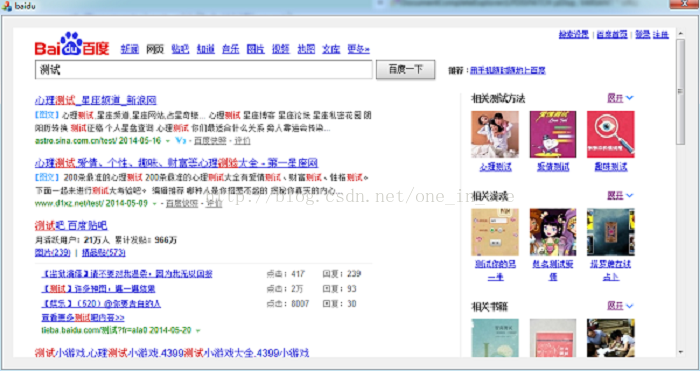
Task: Click the search box containing 测试
Action: click(204, 70)
